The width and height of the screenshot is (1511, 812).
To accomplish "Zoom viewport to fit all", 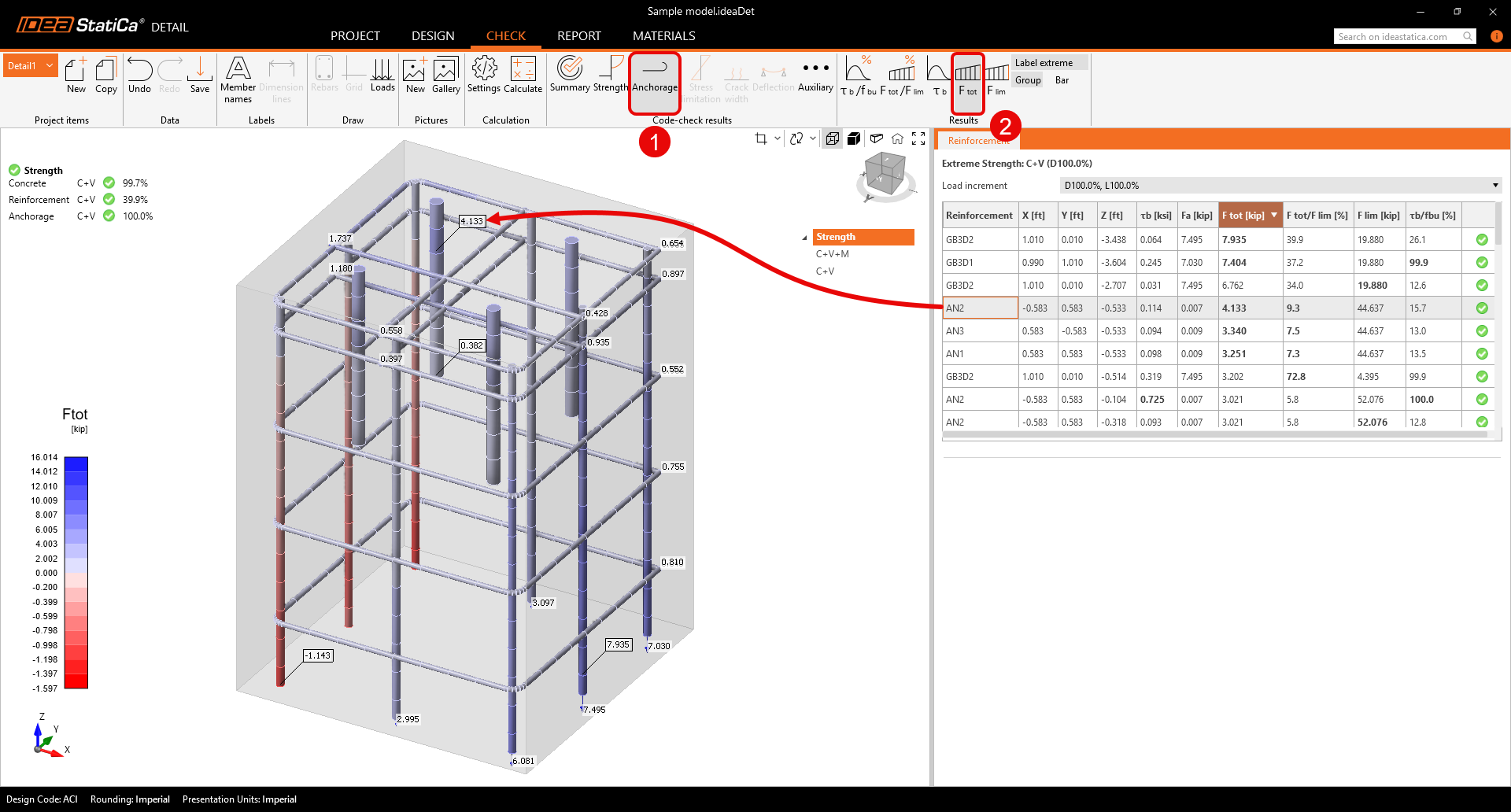I will [x=918, y=138].
